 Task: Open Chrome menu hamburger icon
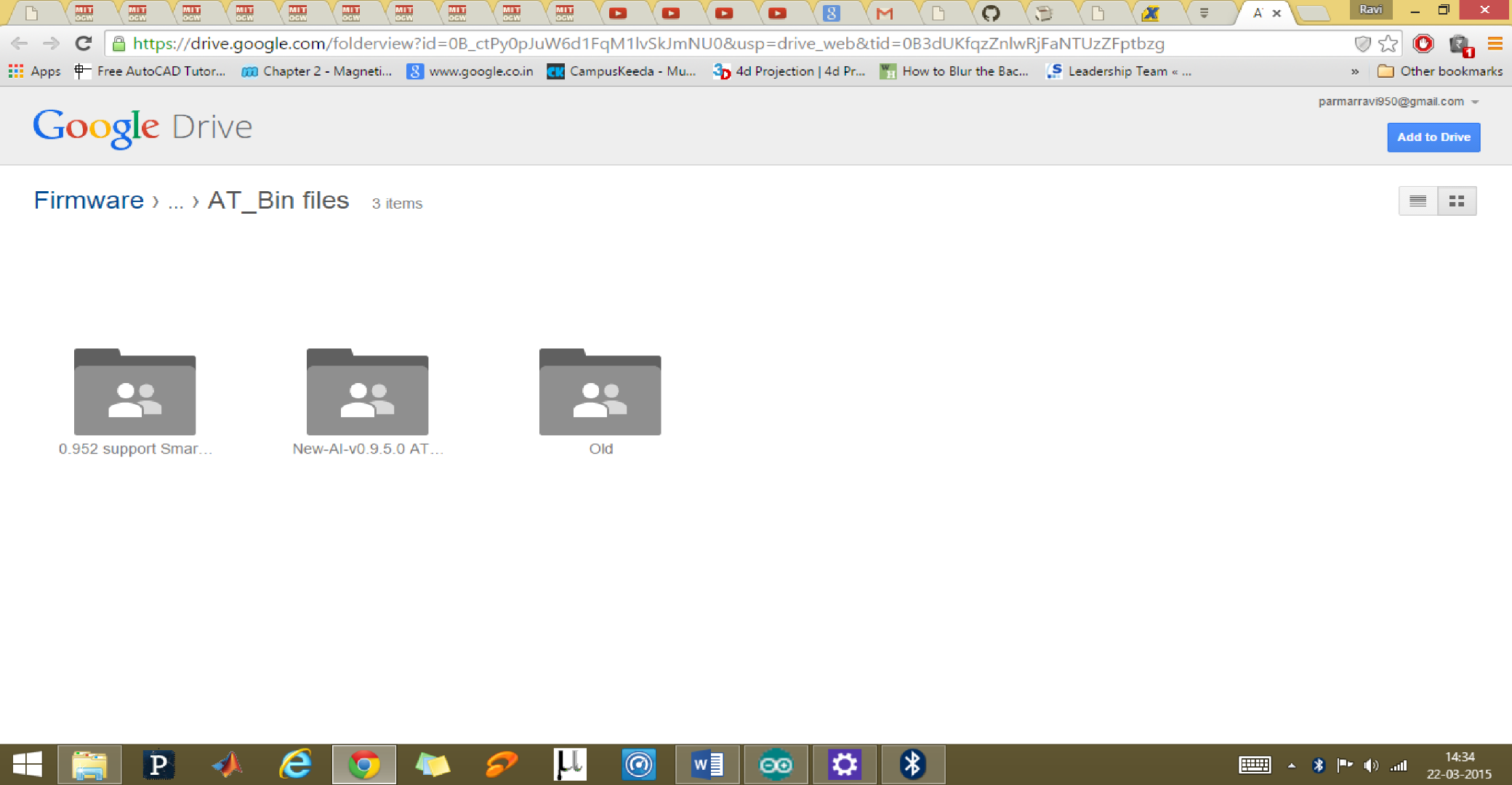(1495, 44)
